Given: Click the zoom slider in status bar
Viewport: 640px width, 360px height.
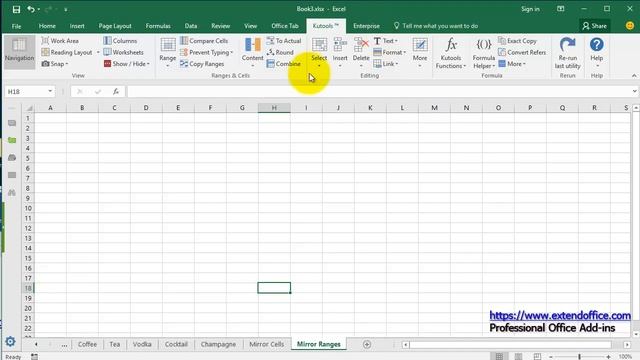Looking at the screenshot, I should click(580, 357).
